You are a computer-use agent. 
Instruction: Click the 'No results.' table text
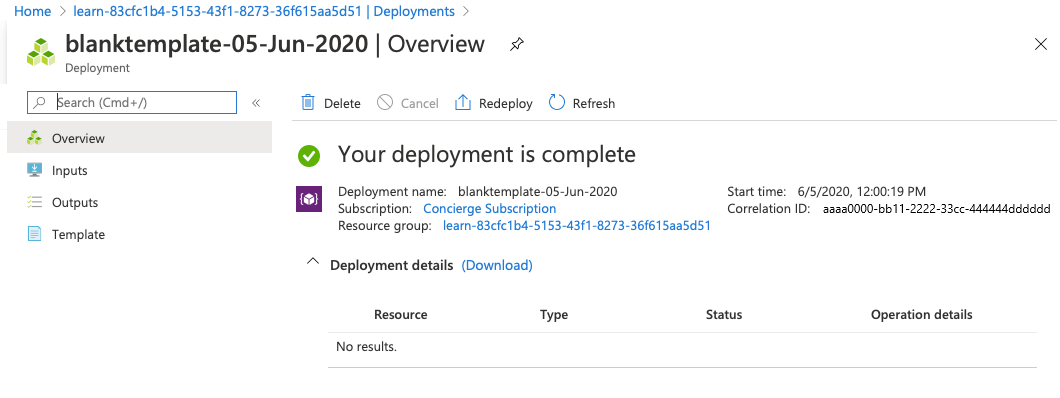click(x=366, y=347)
